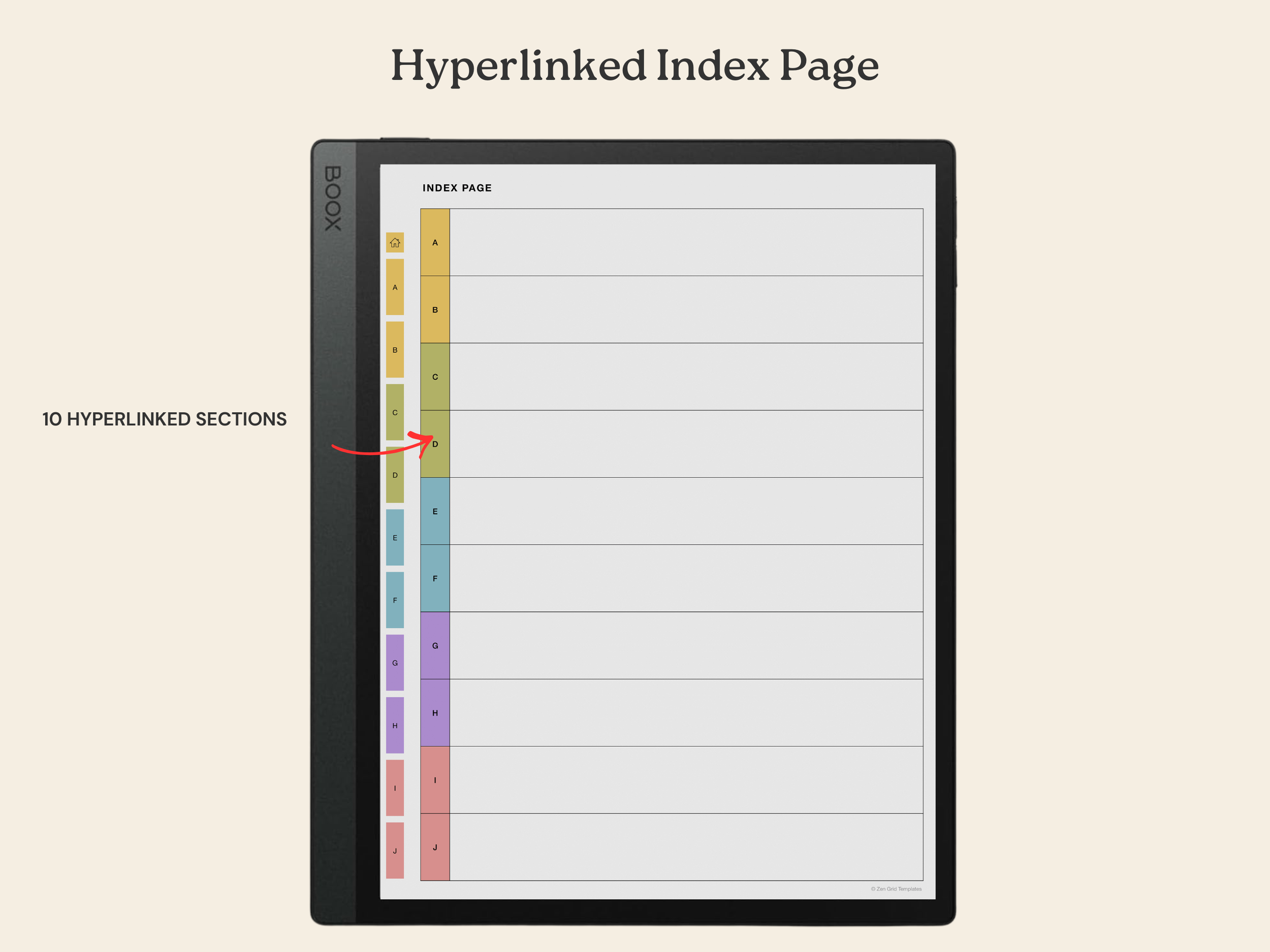Click index section label A
The height and width of the screenshot is (952, 1270).
[x=435, y=242]
